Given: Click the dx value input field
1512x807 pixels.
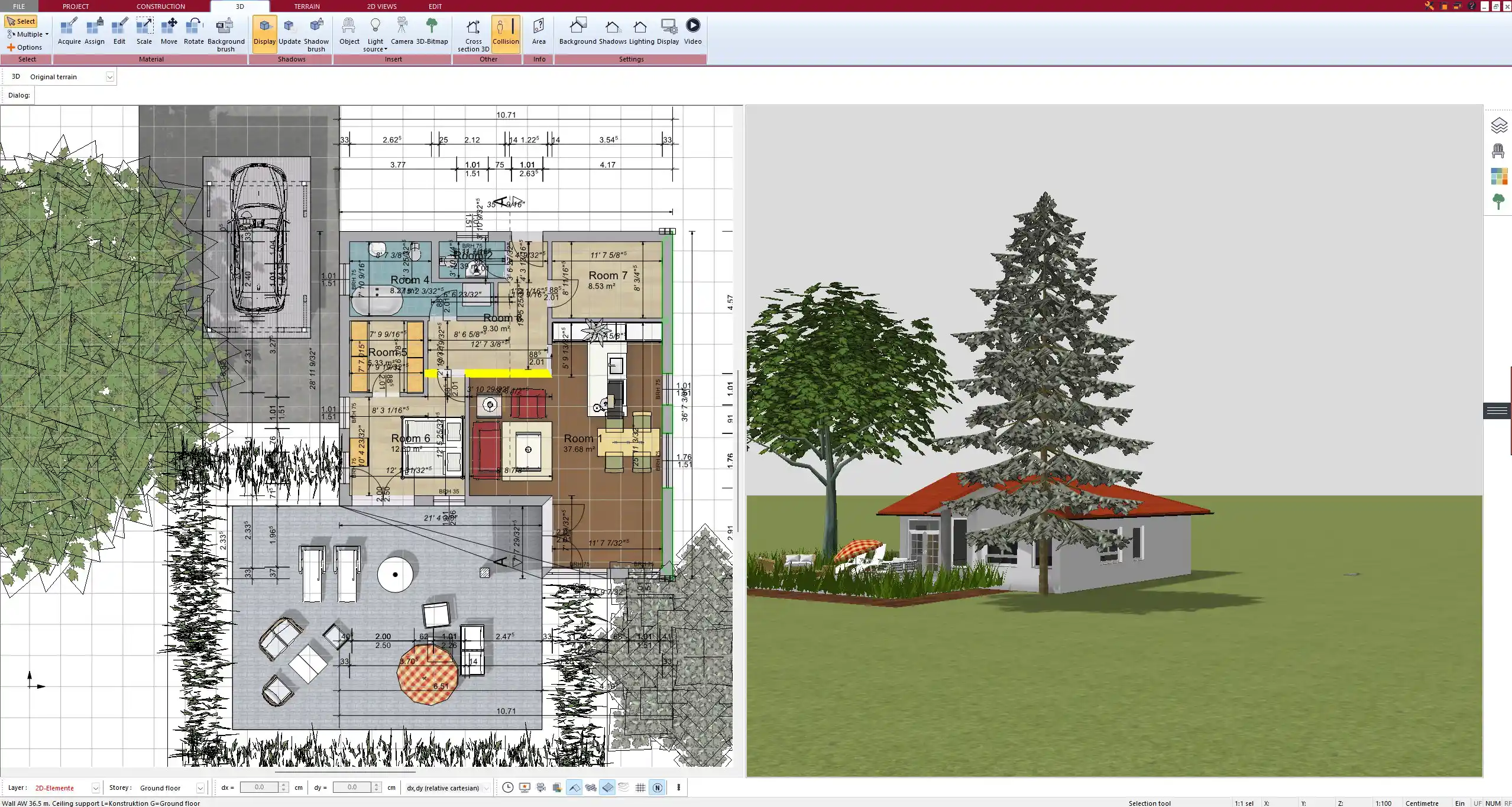Looking at the screenshot, I should click(x=260, y=787).
